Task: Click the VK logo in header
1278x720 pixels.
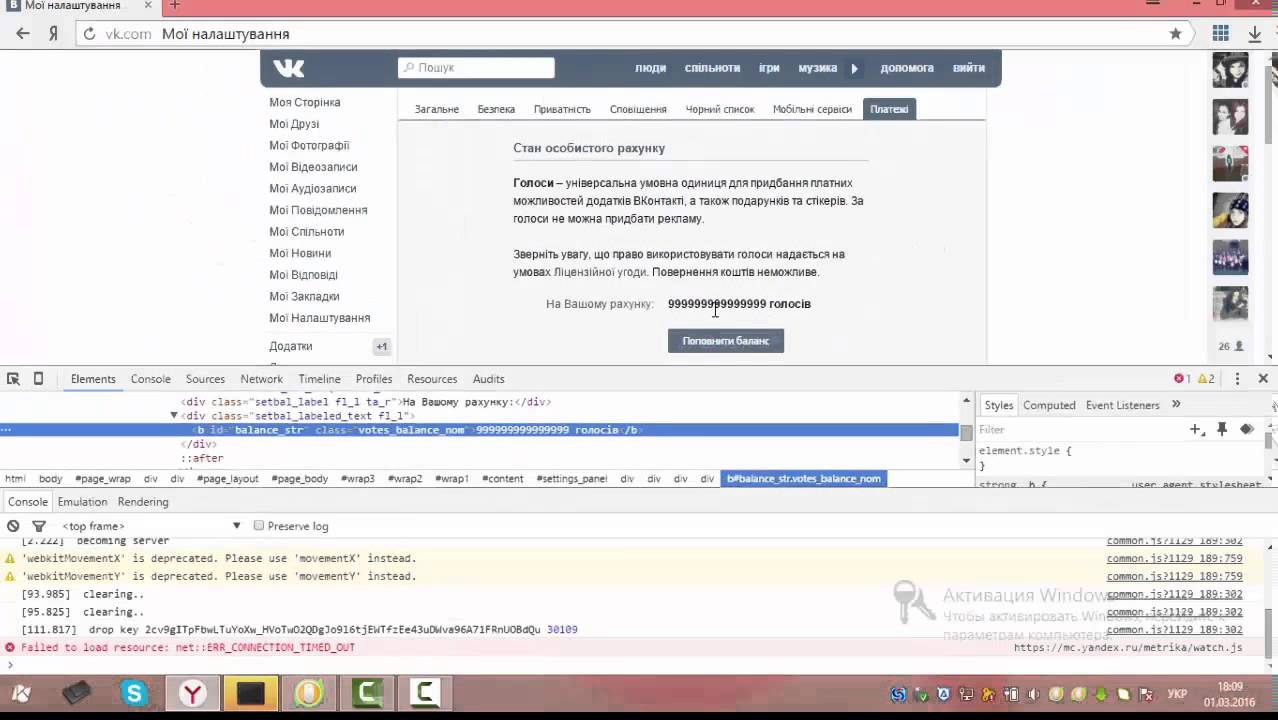Action: coord(289,68)
